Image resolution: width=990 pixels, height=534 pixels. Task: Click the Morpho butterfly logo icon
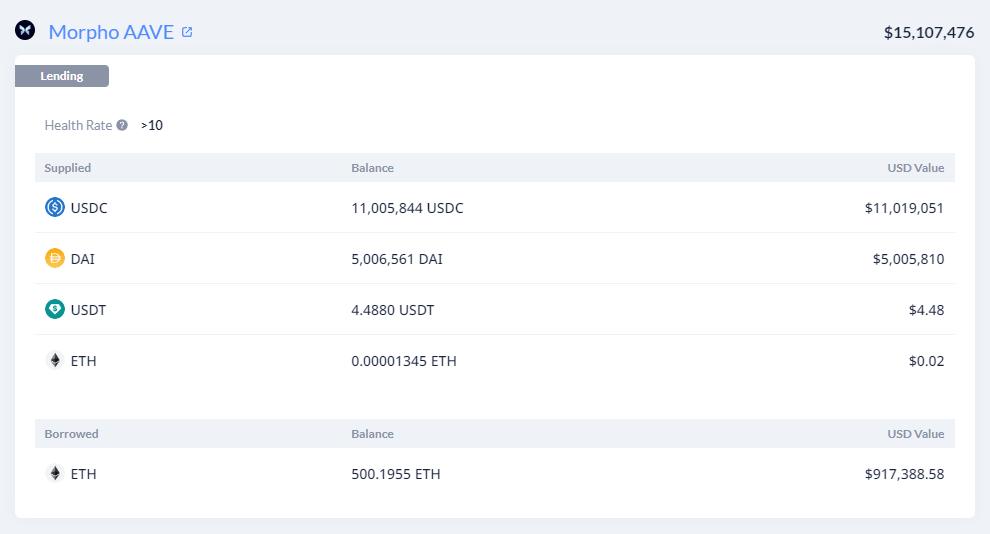coord(25,31)
